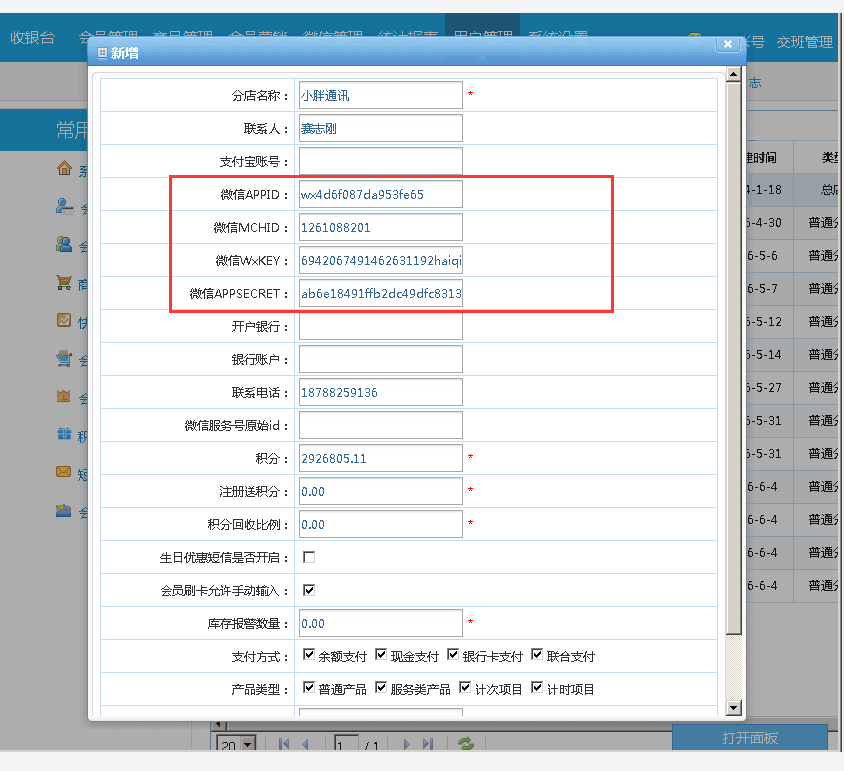
Task: Jump to the first page arrow
Action: [x=284, y=744]
